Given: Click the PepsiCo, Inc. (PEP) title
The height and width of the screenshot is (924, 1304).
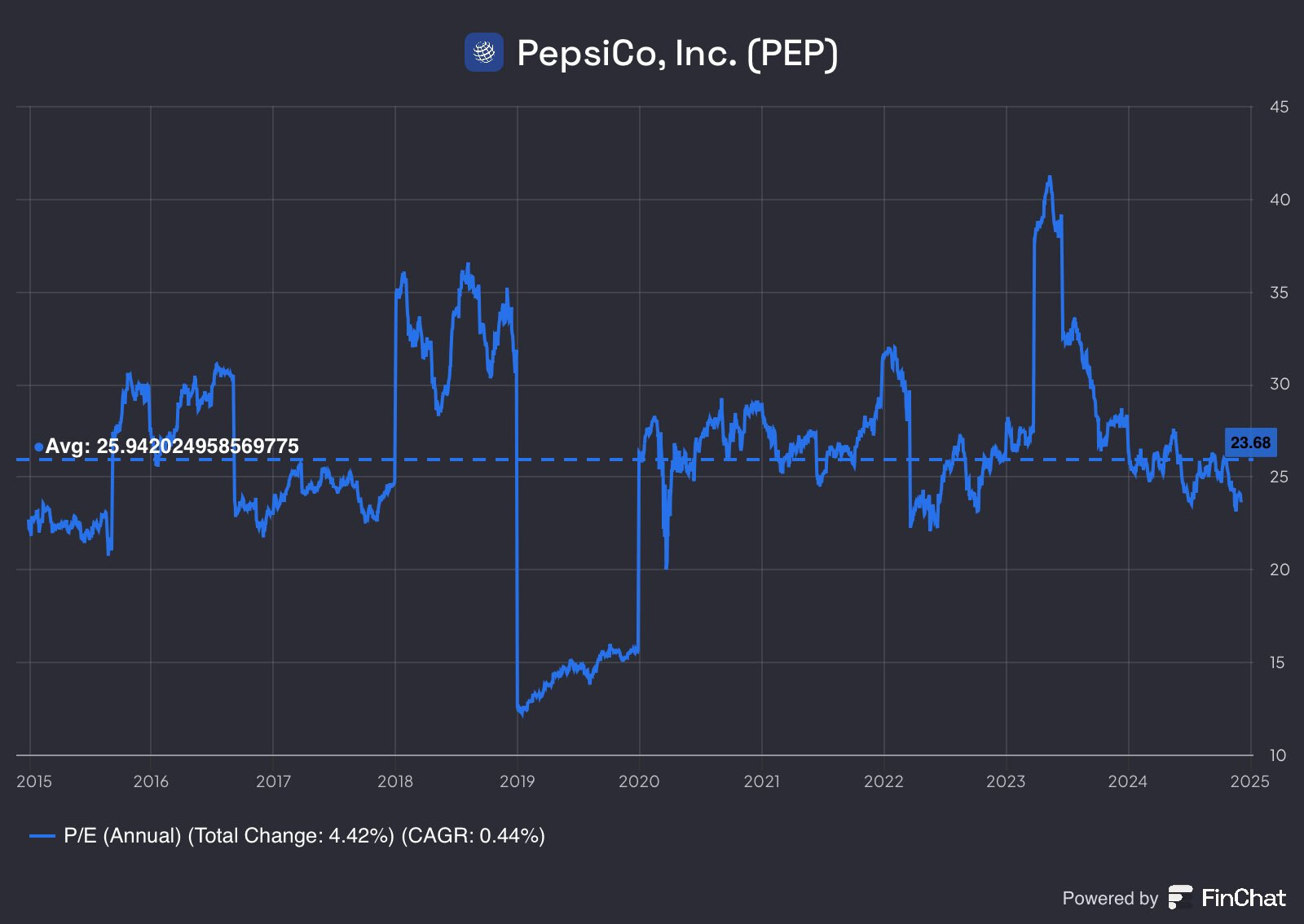Looking at the screenshot, I should click(677, 53).
